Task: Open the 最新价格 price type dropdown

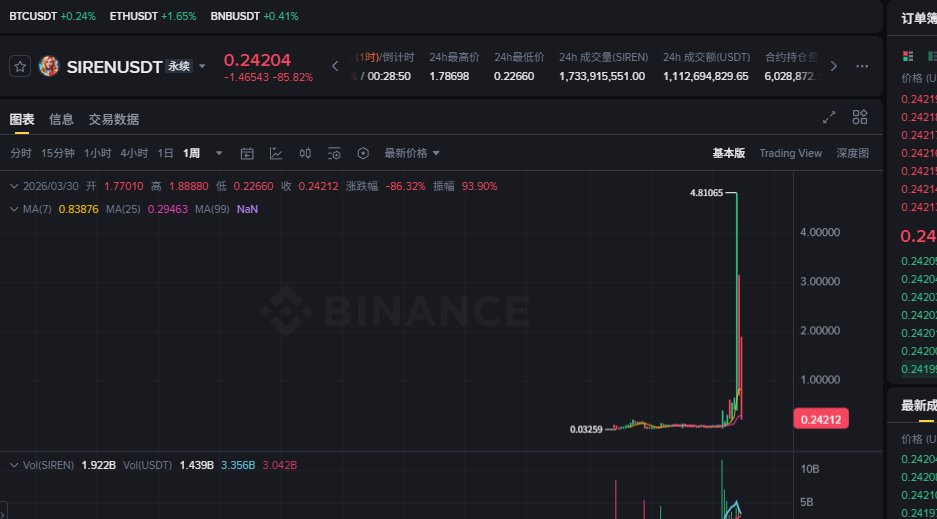Action: 412,153
